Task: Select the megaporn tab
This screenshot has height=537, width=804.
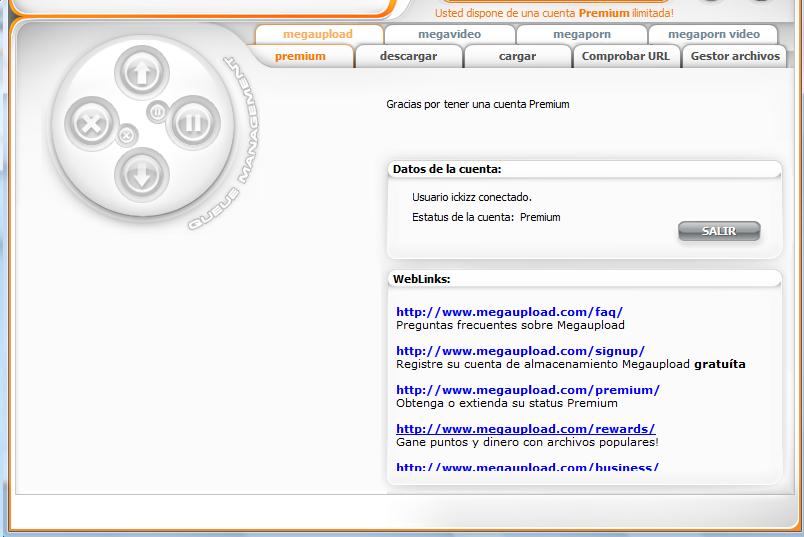Action: 581,34
